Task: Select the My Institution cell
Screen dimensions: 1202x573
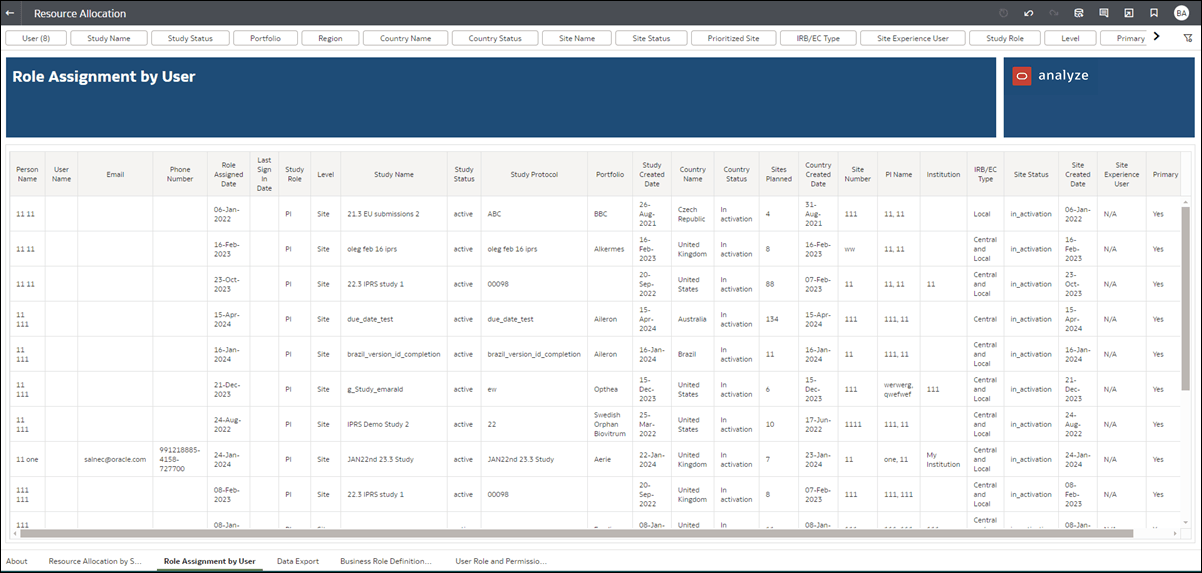Action: point(943,459)
